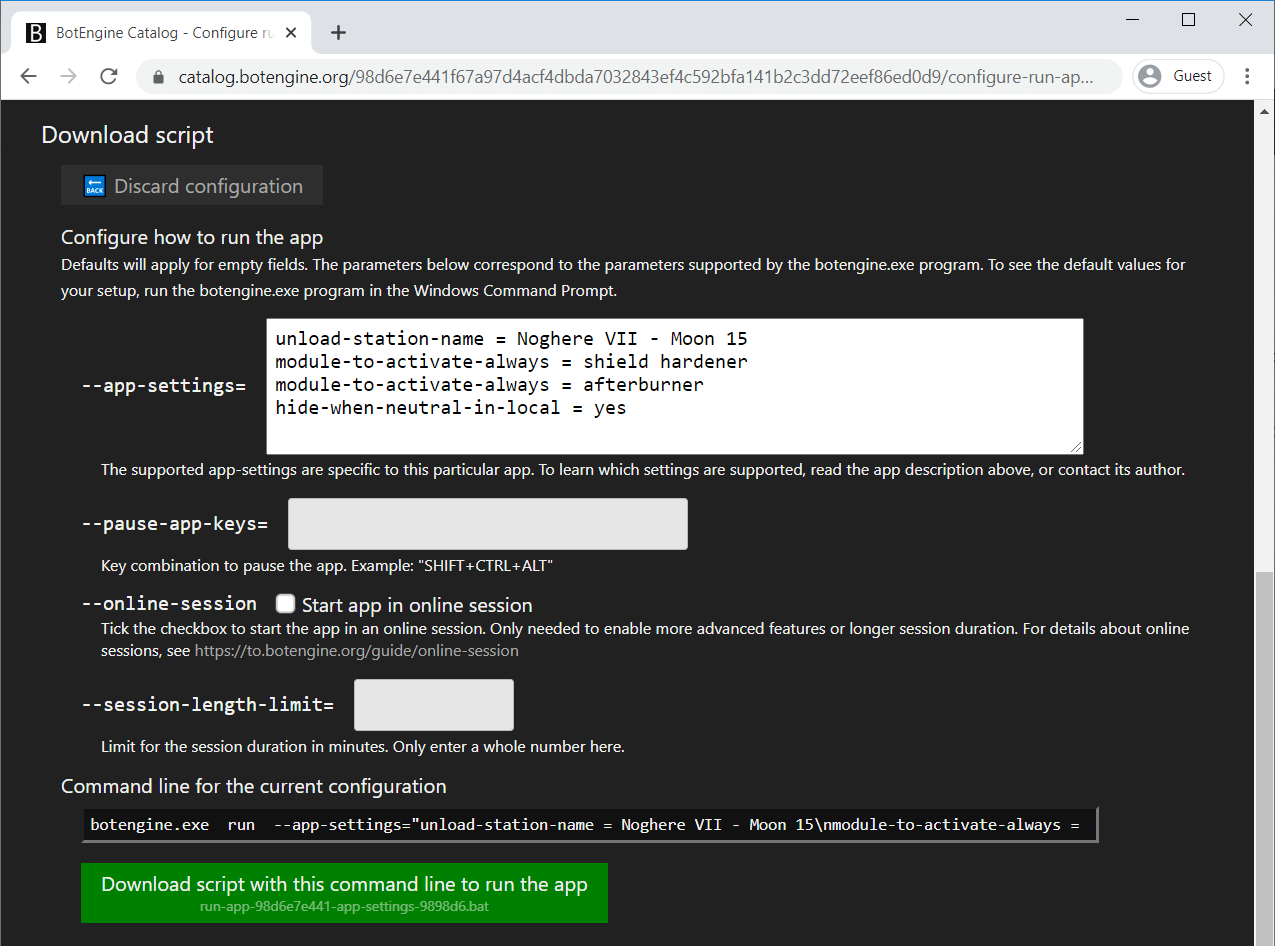The image size is (1275, 946).
Task: Click the scrollbar up arrow
Action: pyautogui.click(x=1264, y=109)
